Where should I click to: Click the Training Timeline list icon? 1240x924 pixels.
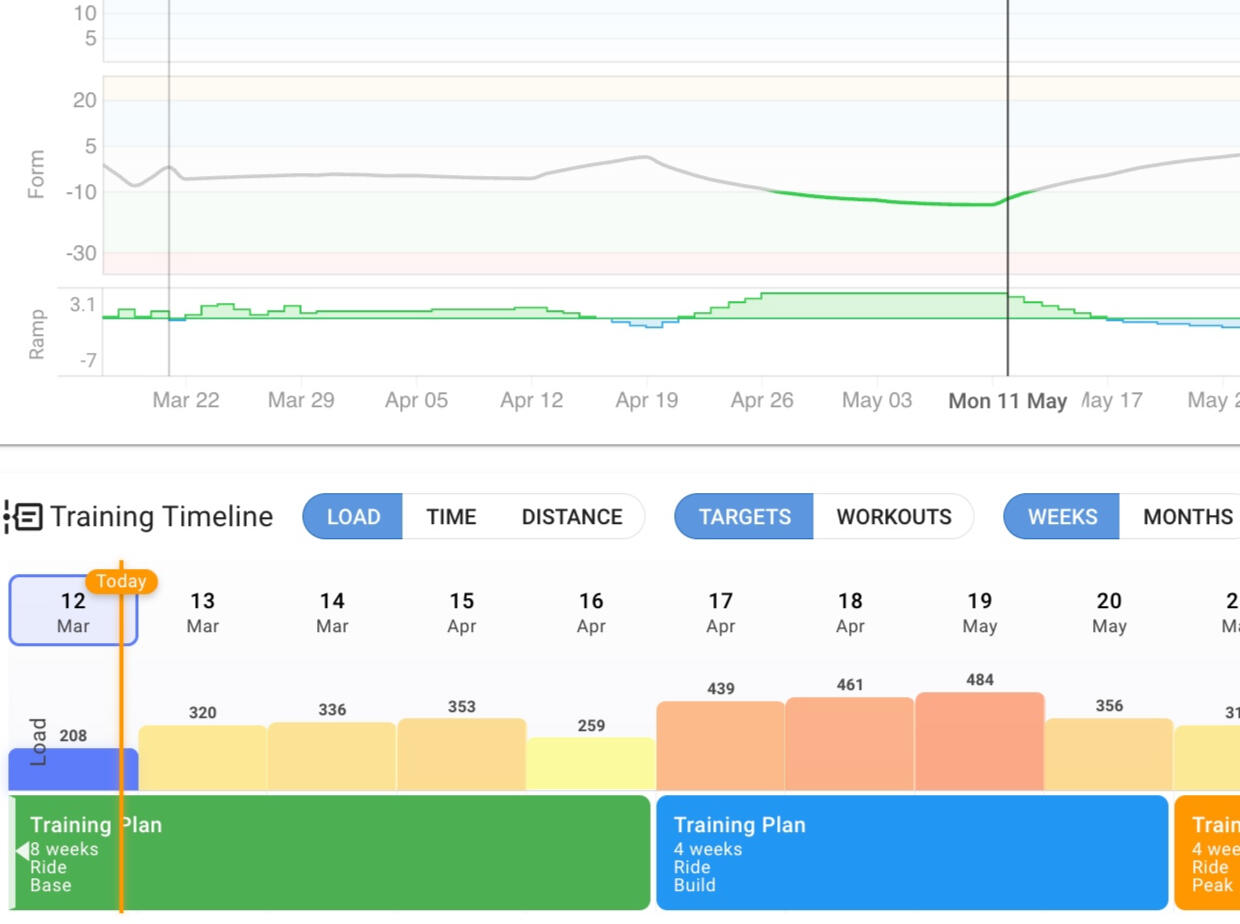coord(24,517)
